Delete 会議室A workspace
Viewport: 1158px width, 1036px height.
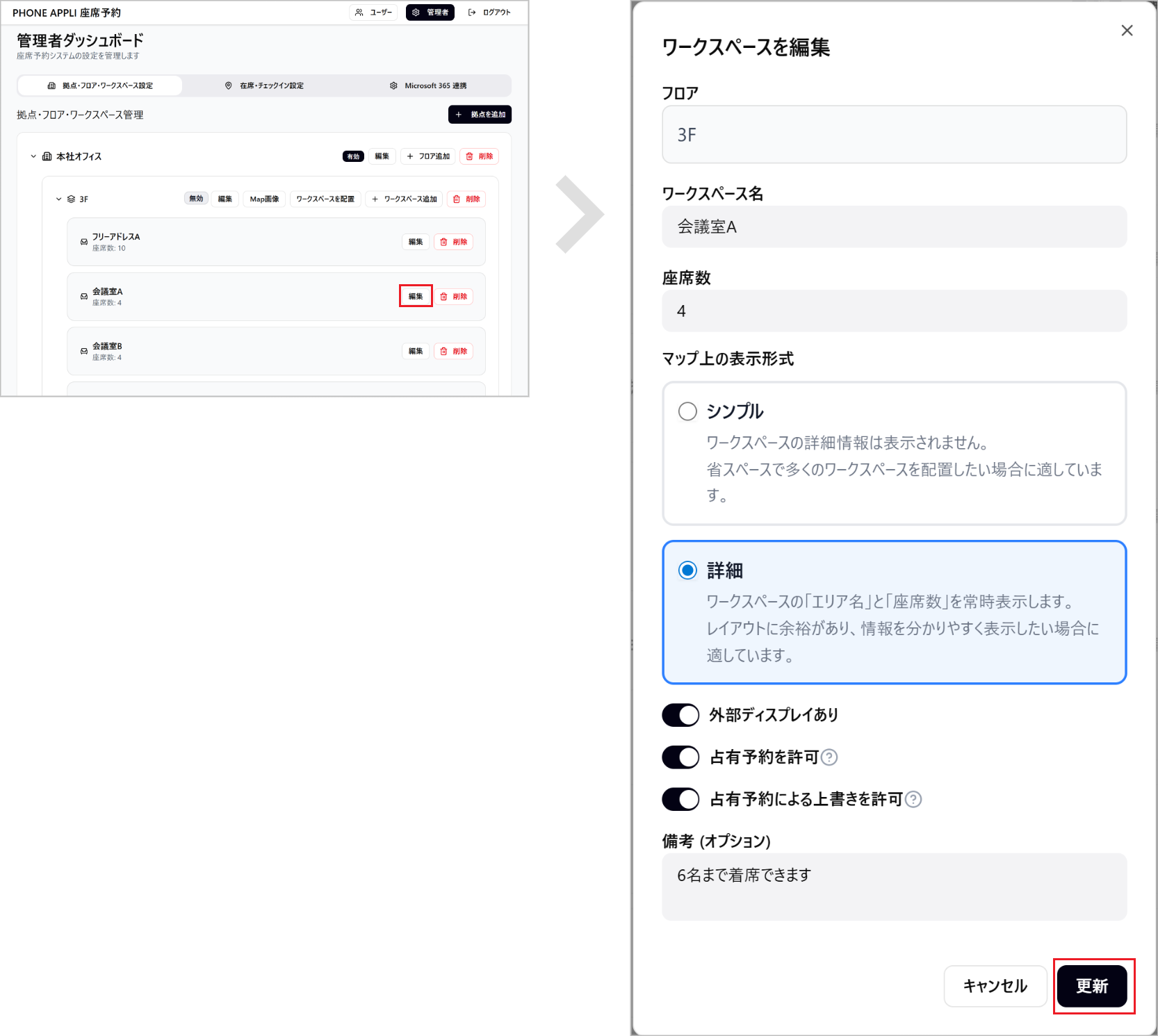tap(454, 297)
